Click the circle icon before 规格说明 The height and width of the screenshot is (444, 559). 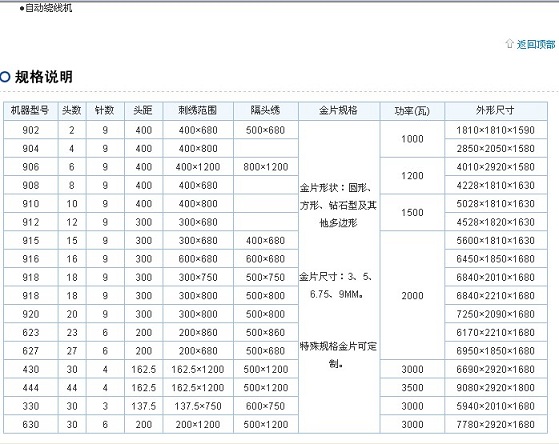point(5,77)
